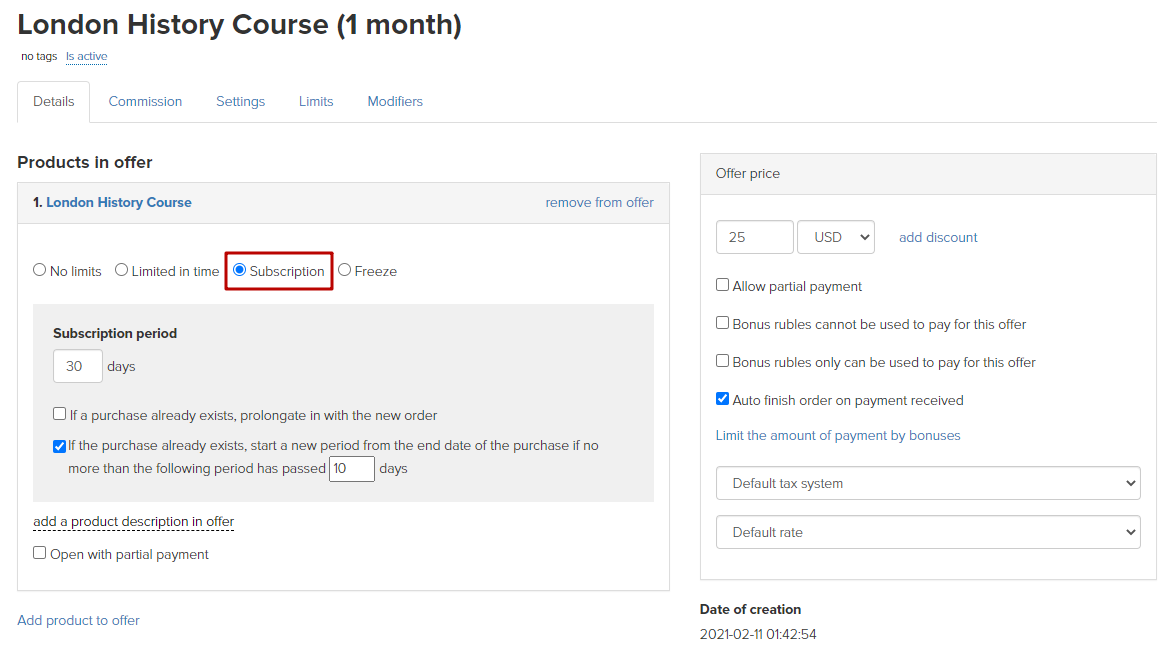
Task: Choose the Limited in time option
Action: (121, 270)
